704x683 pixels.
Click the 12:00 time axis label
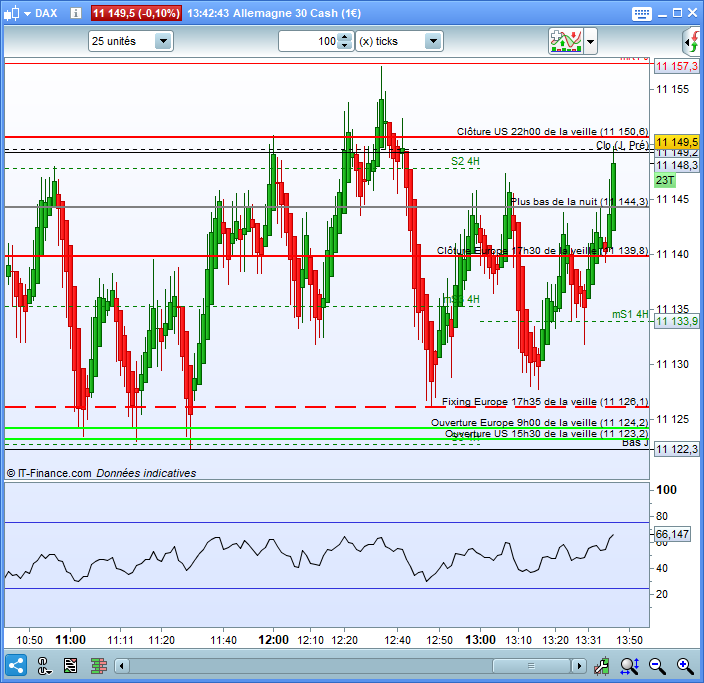(273, 639)
